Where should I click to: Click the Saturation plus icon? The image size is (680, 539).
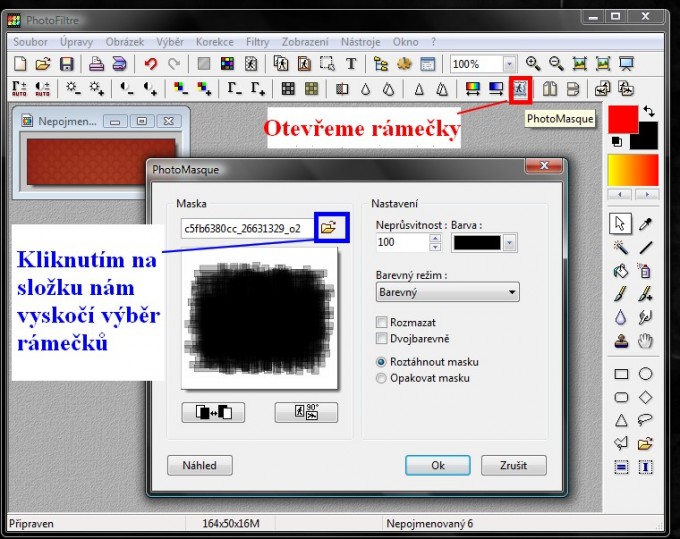[204, 88]
